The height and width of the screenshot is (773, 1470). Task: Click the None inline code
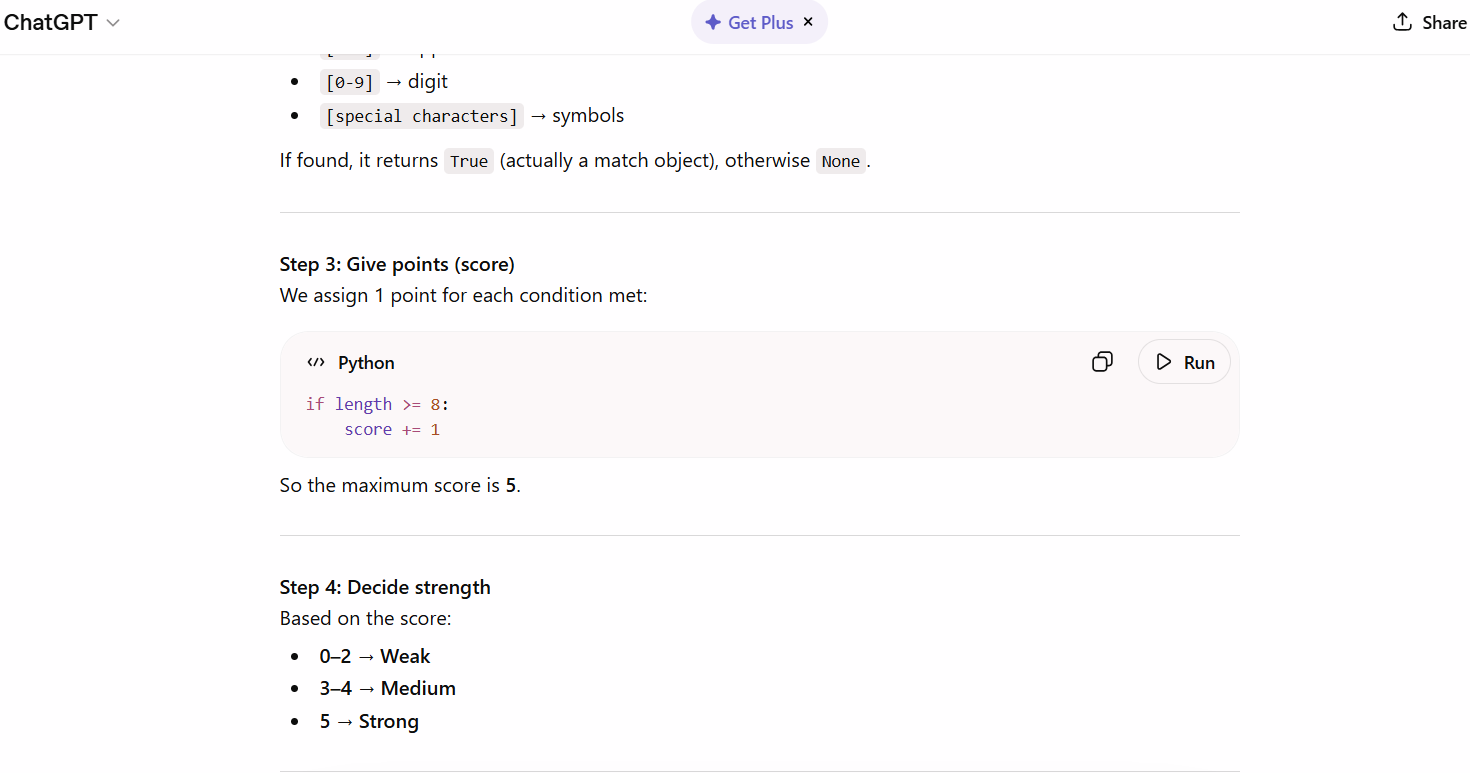point(840,161)
